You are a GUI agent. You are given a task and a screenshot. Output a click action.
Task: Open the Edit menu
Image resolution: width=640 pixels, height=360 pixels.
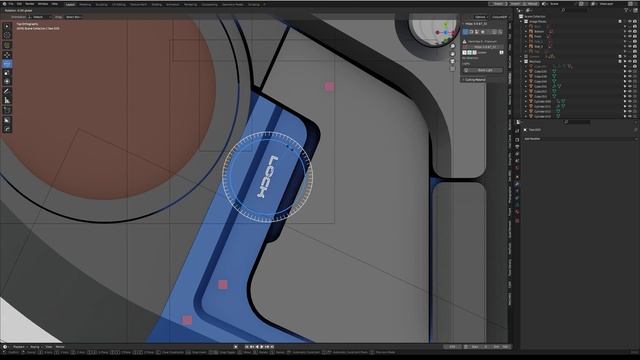[19, 4]
